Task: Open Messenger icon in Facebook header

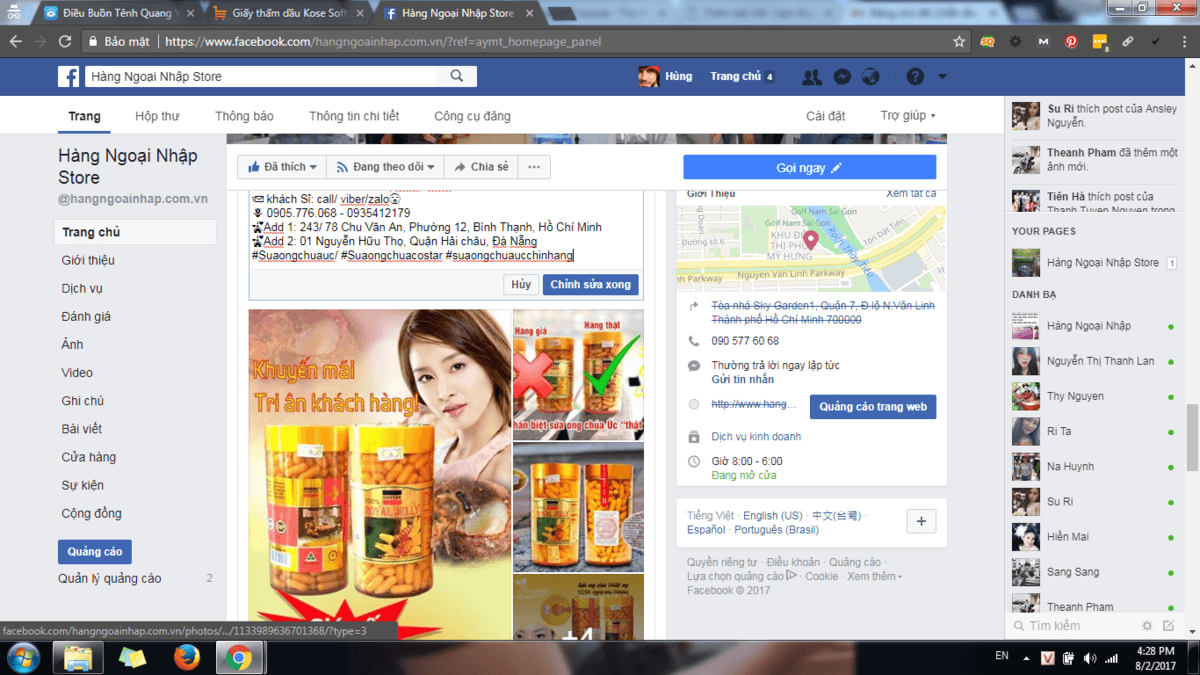Action: (x=842, y=77)
